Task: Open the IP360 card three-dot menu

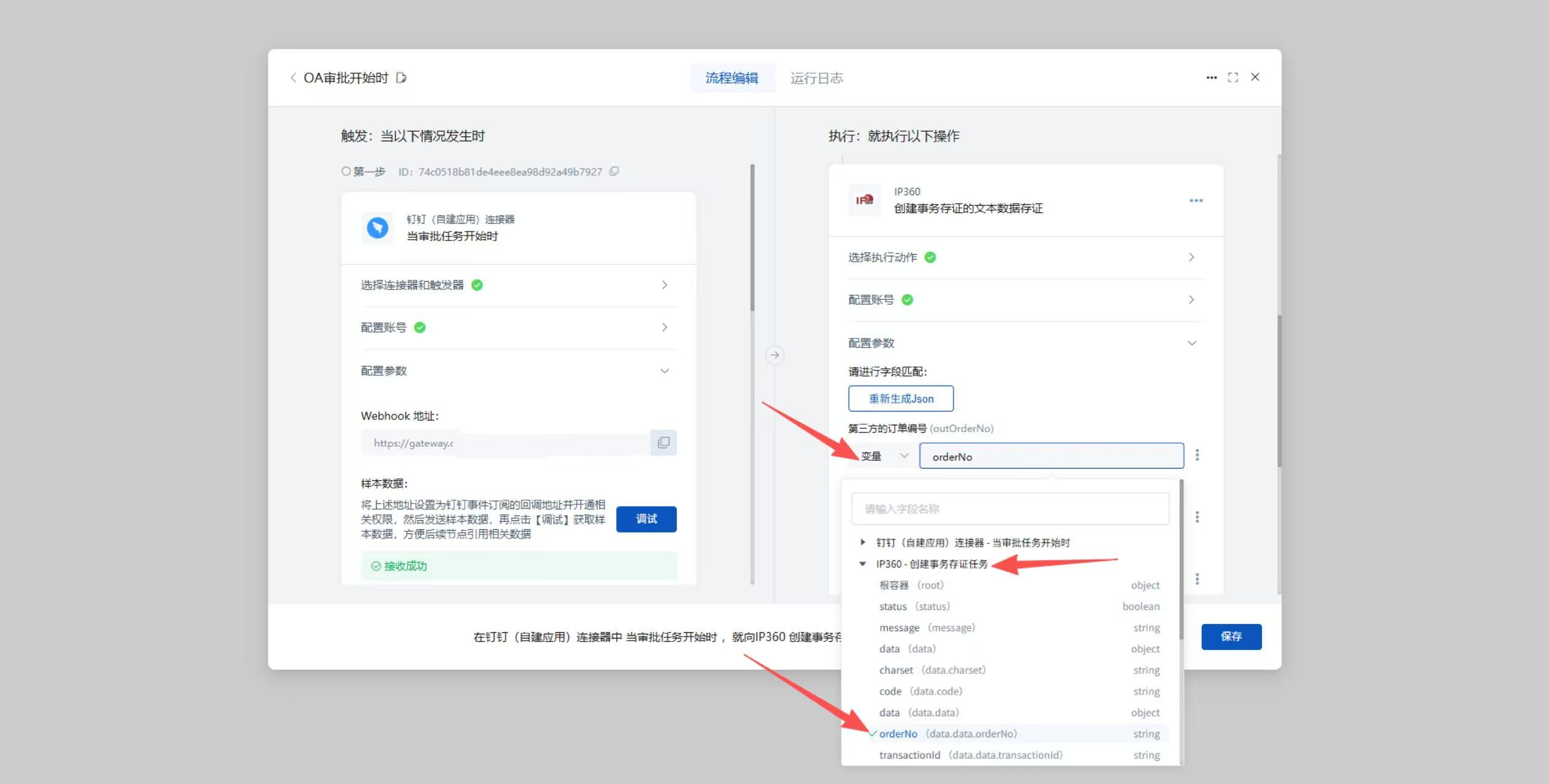Action: click(1196, 200)
